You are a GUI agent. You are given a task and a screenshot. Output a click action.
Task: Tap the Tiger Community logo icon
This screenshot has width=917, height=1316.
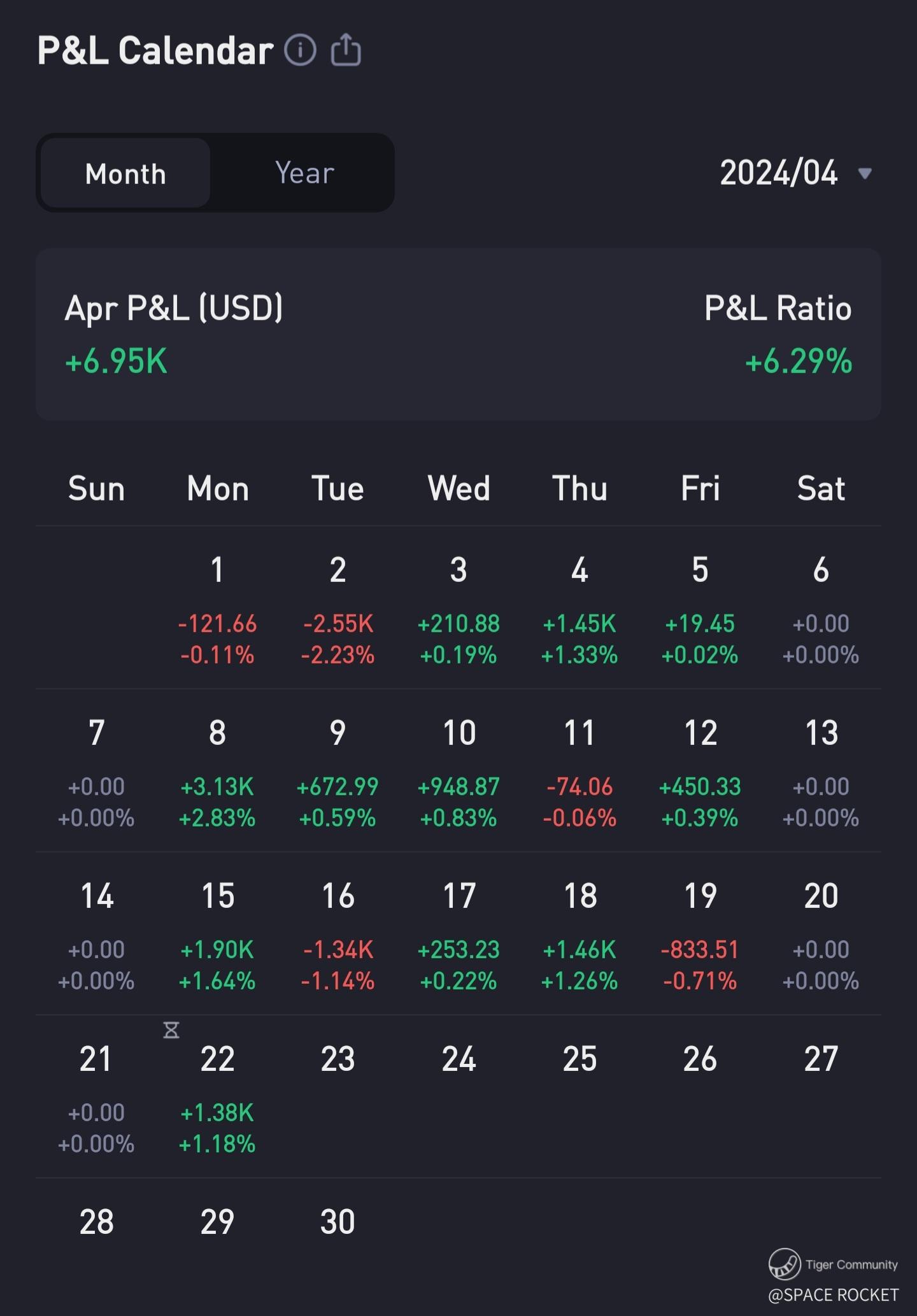784,1264
